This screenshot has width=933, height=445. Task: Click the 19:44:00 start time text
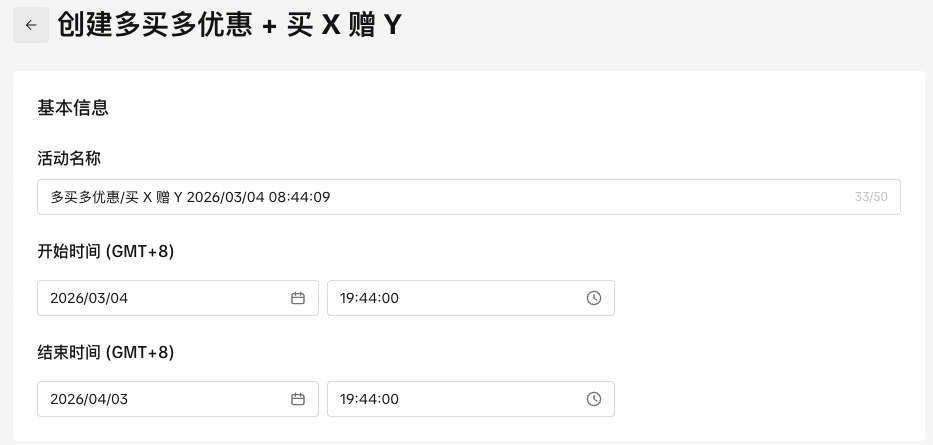369,298
